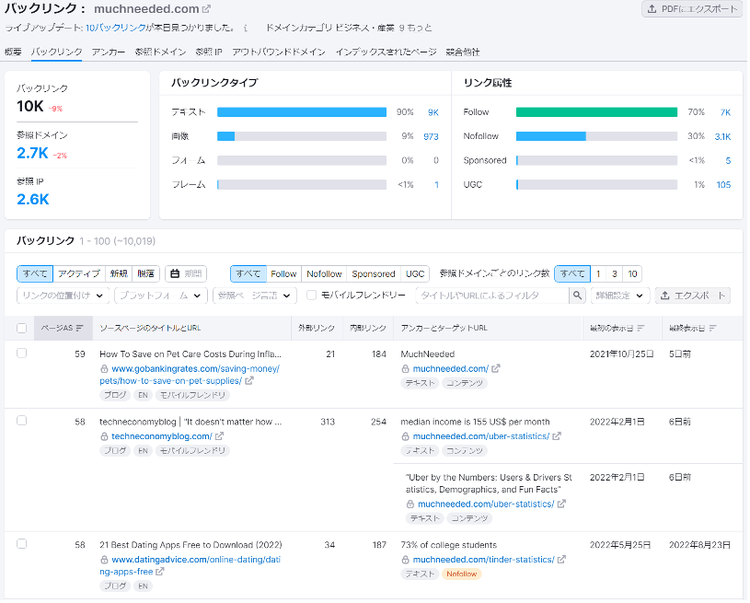Select the gobankingrates row checkbox

[x=22, y=354]
